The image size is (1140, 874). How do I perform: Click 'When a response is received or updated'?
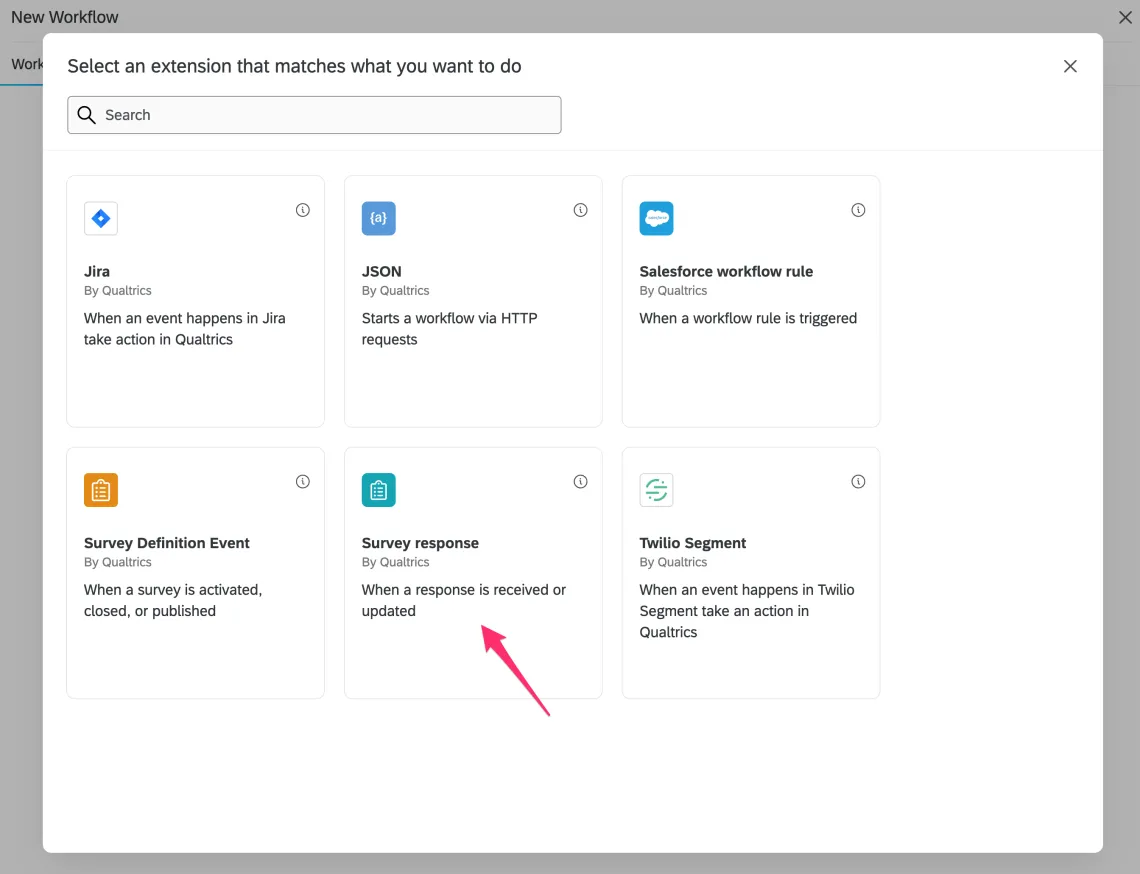tap(464, 601)
